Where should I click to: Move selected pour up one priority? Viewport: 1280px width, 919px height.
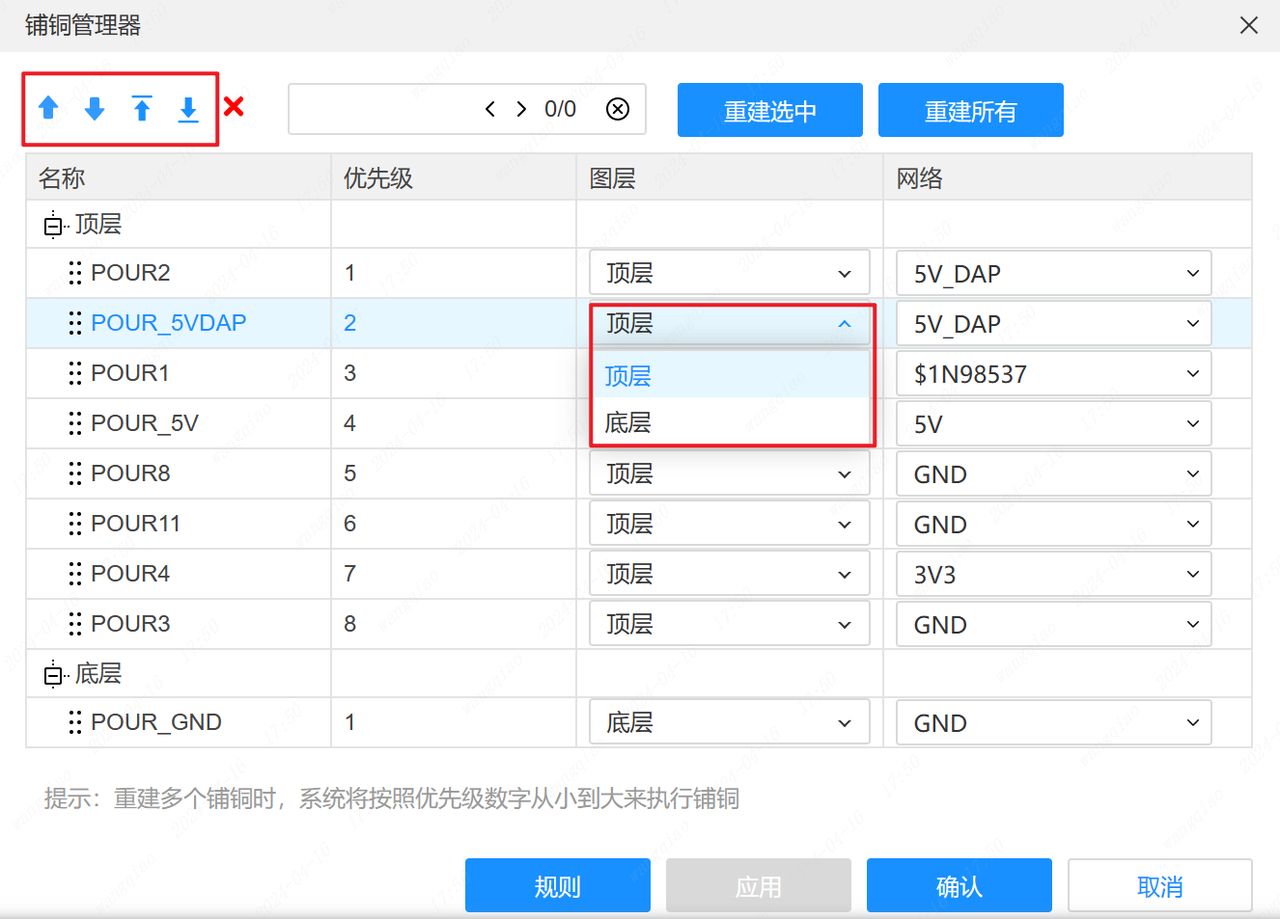(x=48, y=108)
